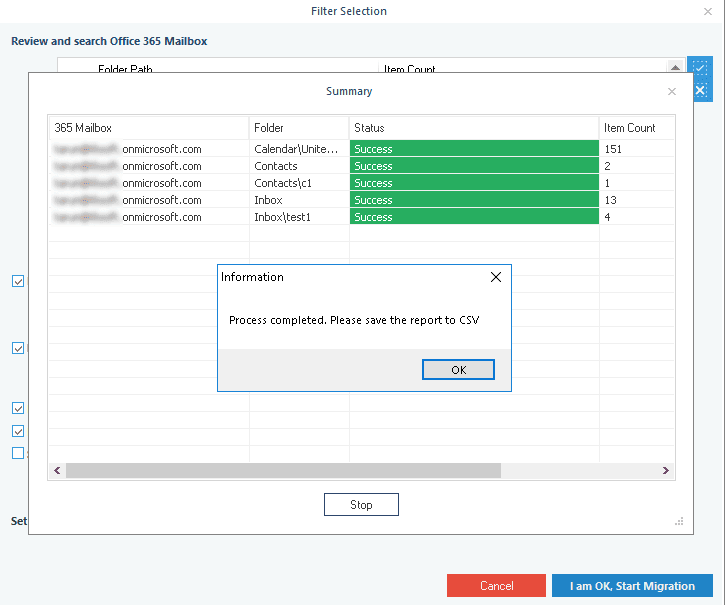Close the Filter Selection window
The height and width of the screenshot is (605, 725).
(x=707, y=12)
